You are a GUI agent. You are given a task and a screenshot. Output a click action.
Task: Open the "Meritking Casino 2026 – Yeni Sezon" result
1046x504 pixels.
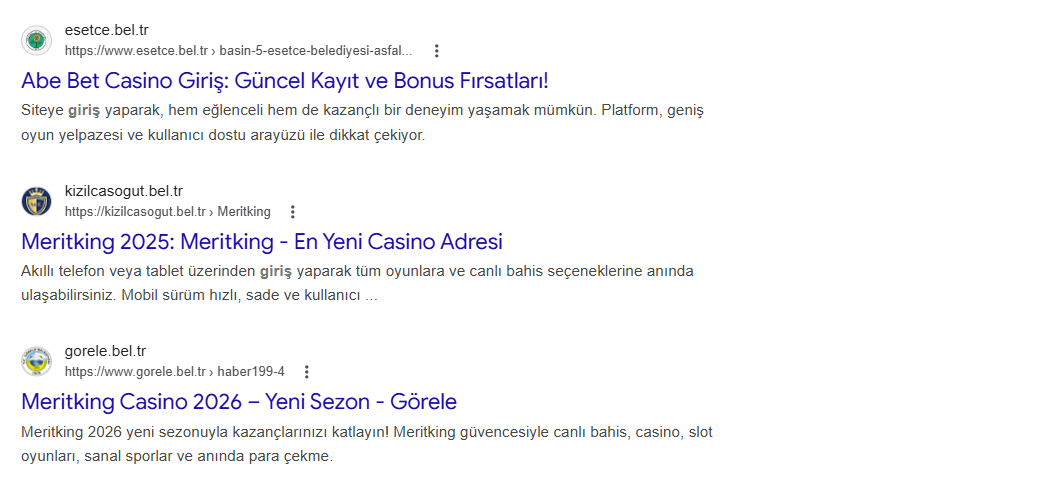point(239,402)
